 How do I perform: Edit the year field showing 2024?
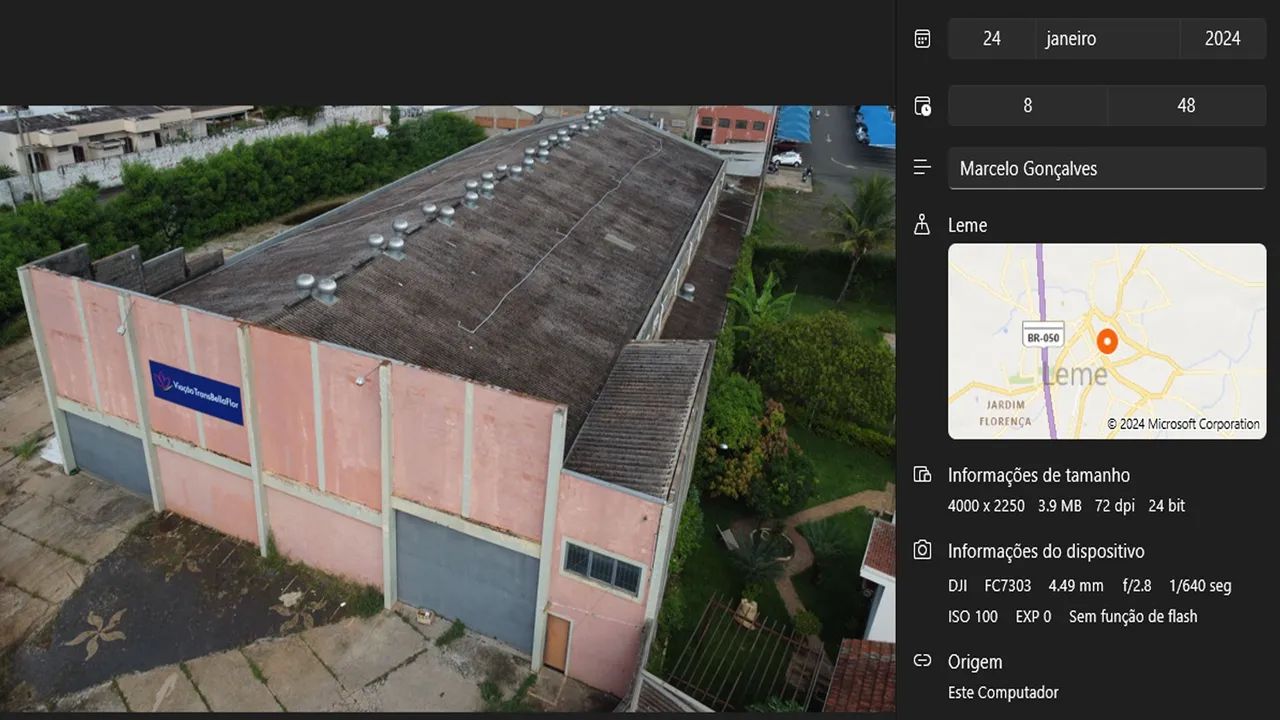[x=1223, y=39]
